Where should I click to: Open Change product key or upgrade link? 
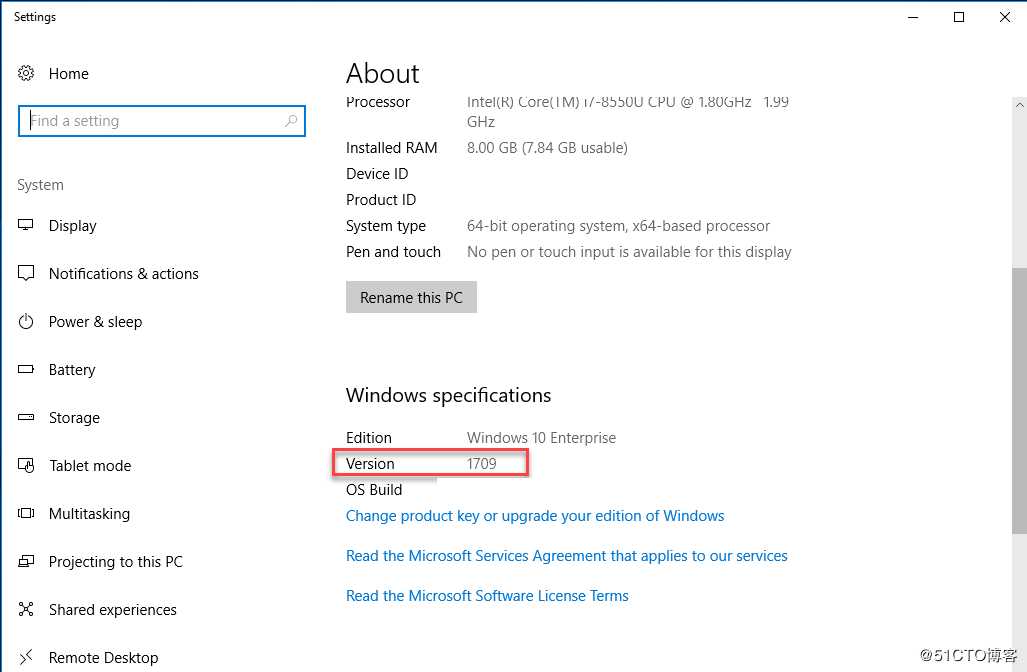(535, 515)
